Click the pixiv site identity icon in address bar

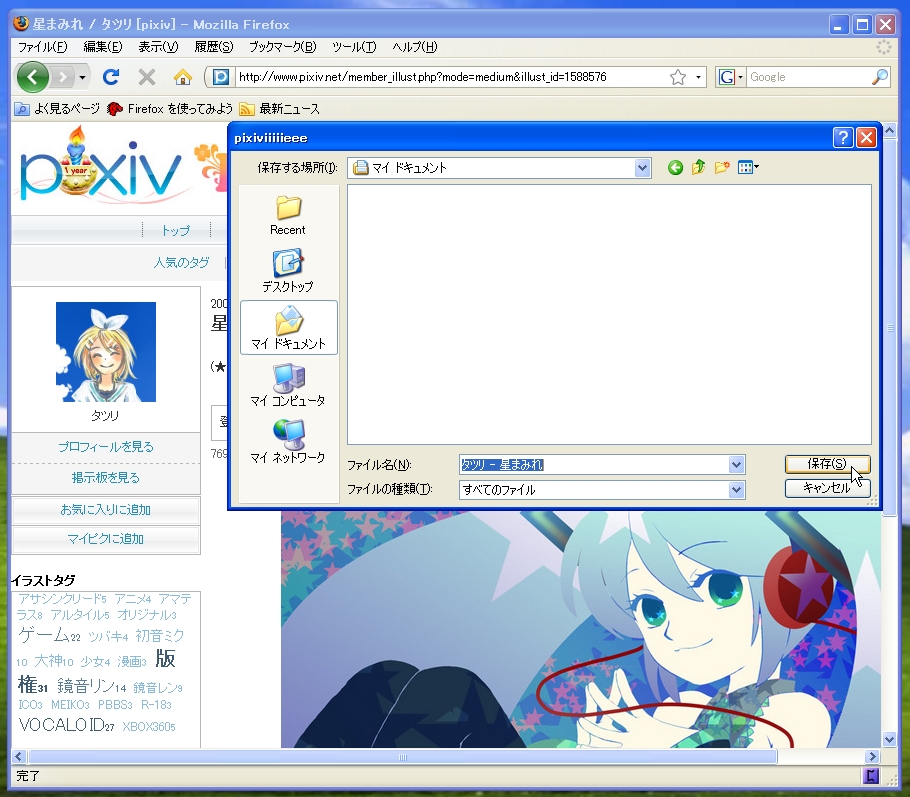click(x=221, y=77)
